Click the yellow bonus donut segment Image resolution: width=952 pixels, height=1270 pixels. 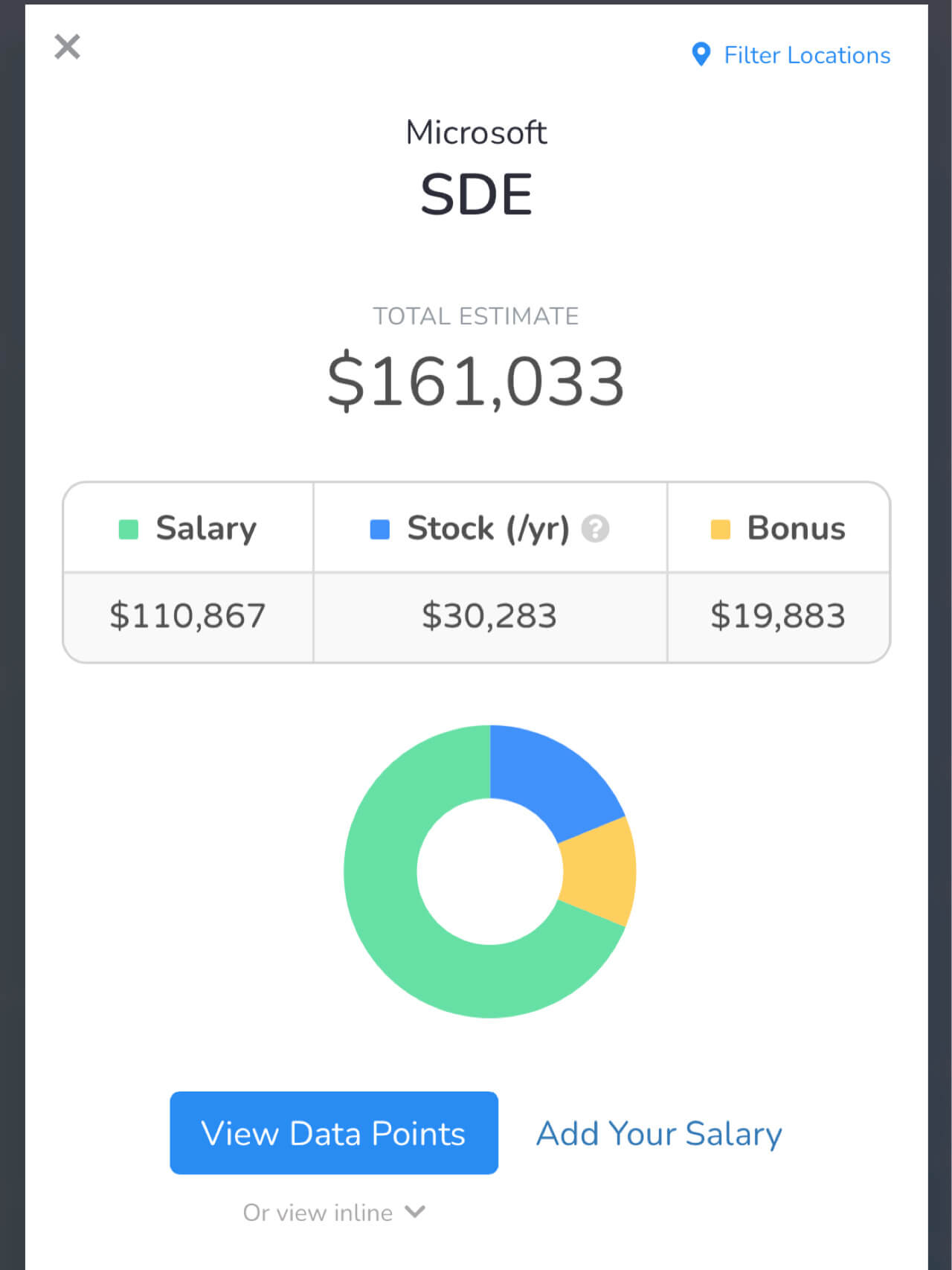click(x=599, y=872)
